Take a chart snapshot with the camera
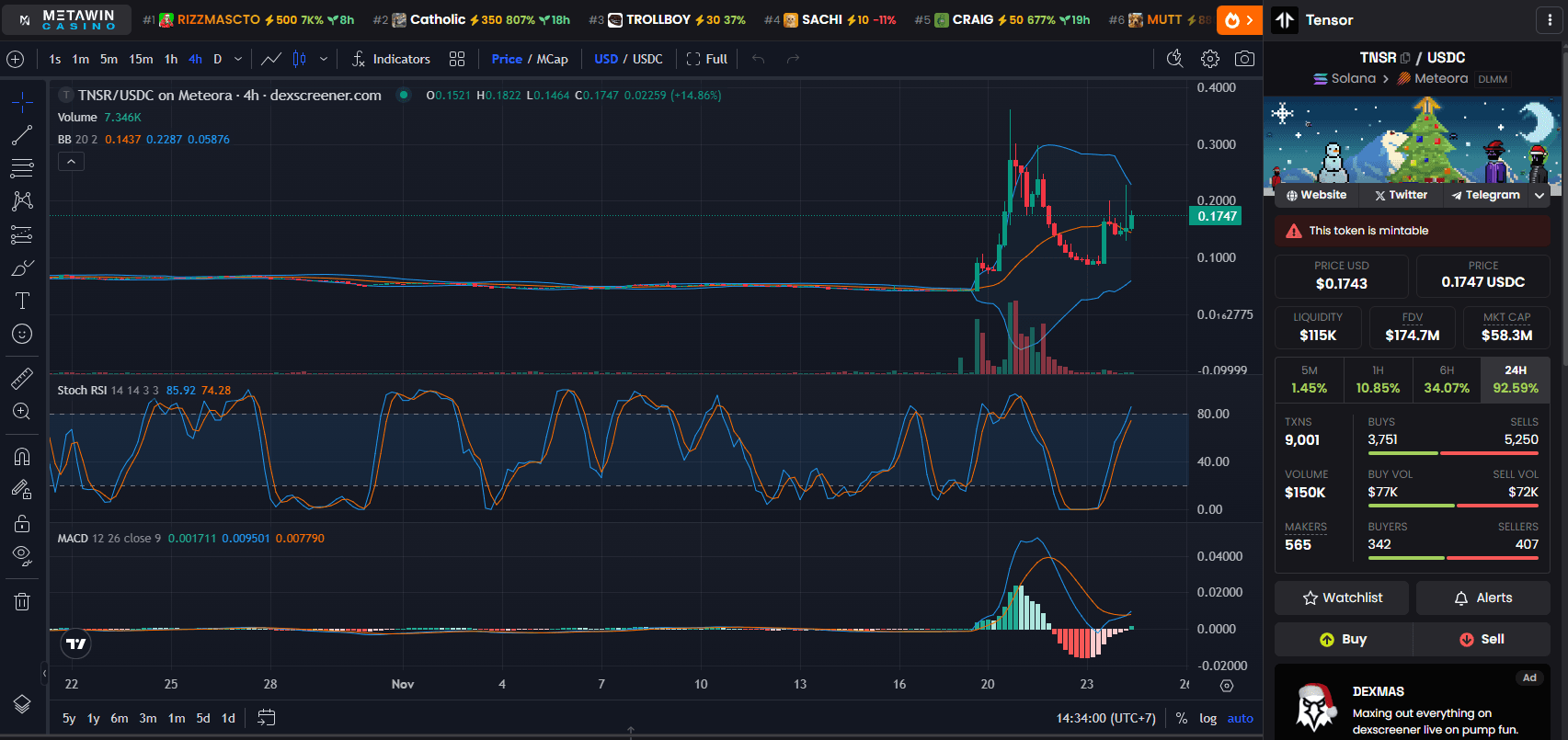Screen dimensions: 1568x740 click(x=1244, y=59)
